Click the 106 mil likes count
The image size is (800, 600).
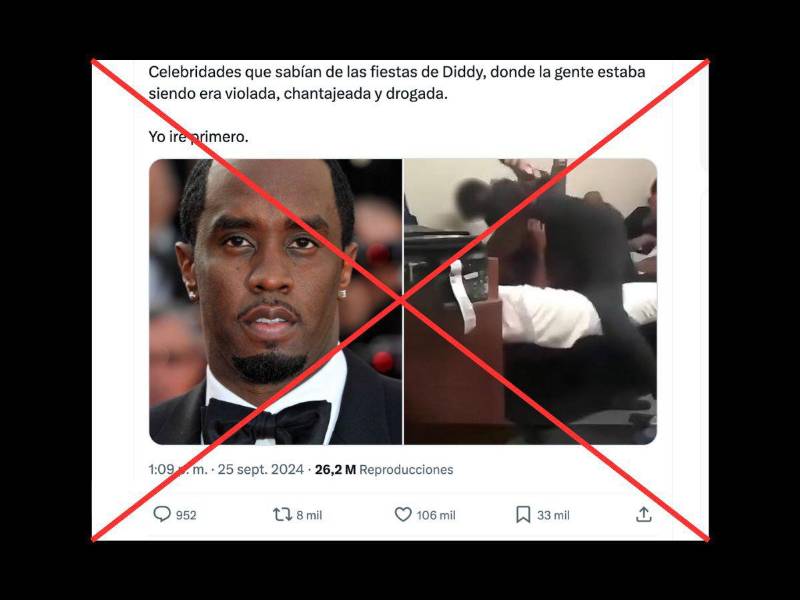pyautogui.click(x=436, y=515)
